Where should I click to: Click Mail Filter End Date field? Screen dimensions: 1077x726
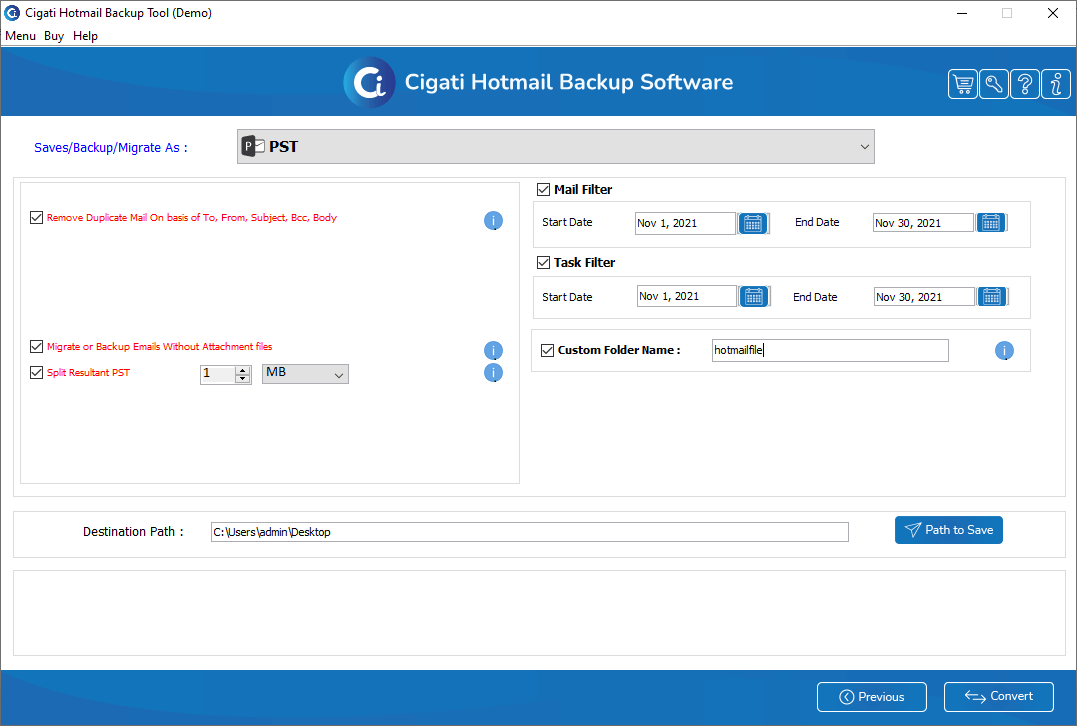(923, 223)
